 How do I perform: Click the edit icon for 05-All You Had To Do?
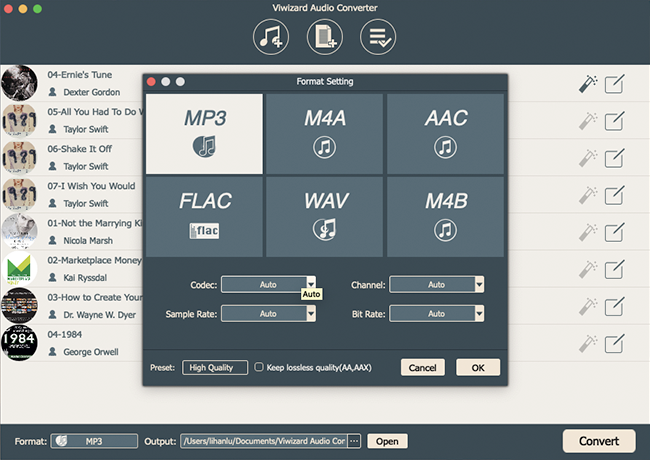click(x=614, y=121)
